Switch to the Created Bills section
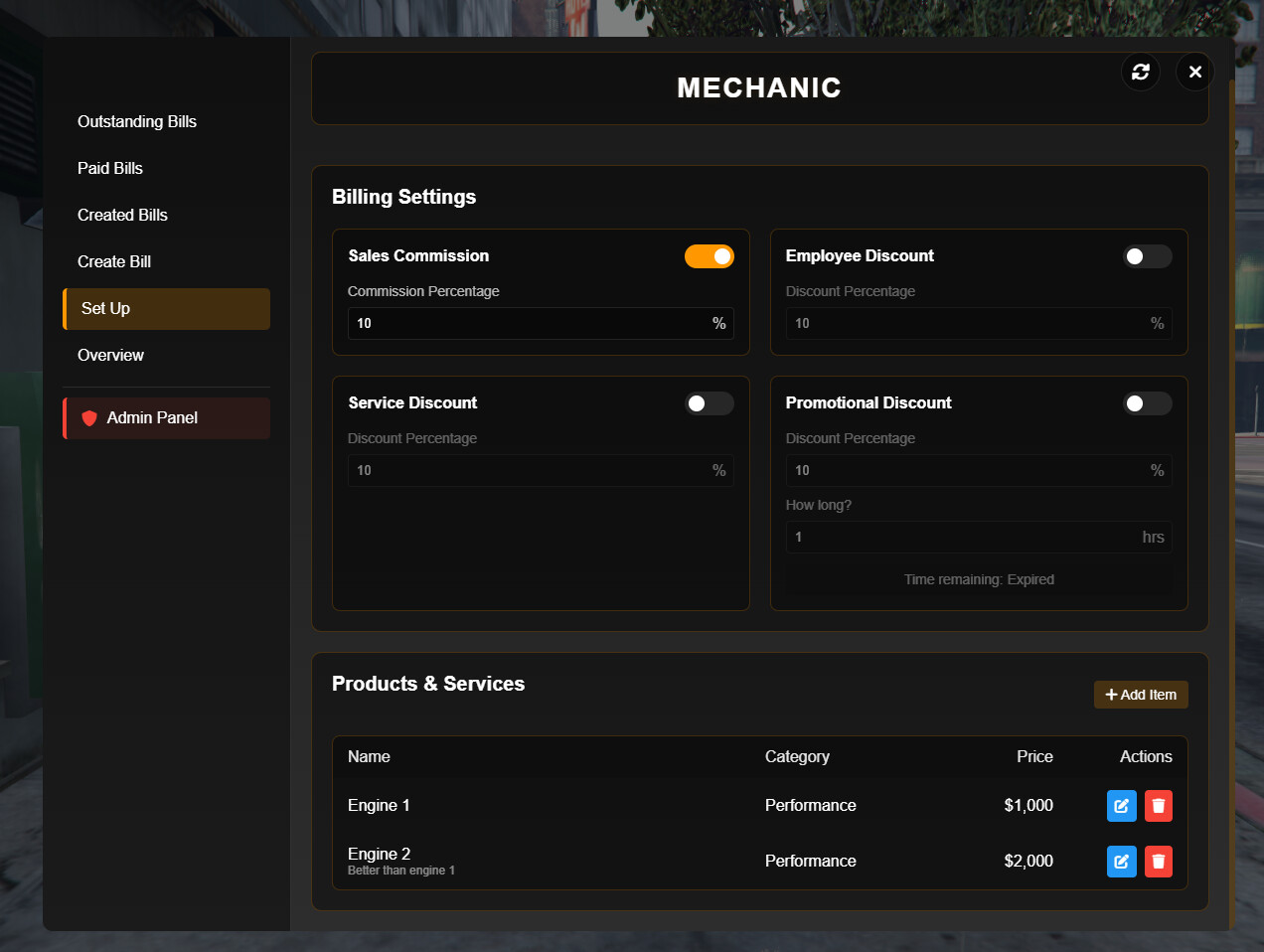 (122, 215)
